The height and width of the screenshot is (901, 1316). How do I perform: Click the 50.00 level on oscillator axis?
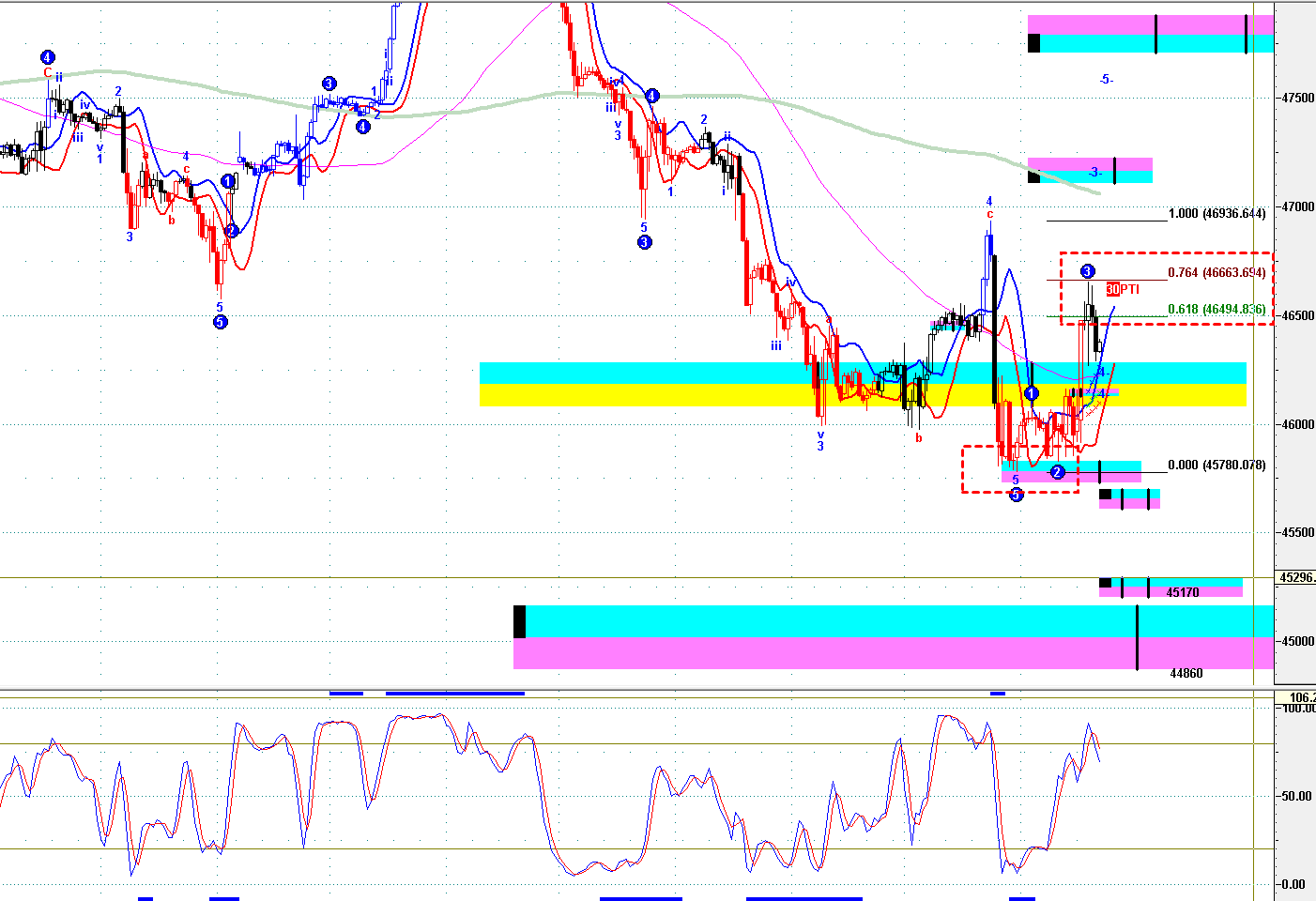tap(1294, 796)
